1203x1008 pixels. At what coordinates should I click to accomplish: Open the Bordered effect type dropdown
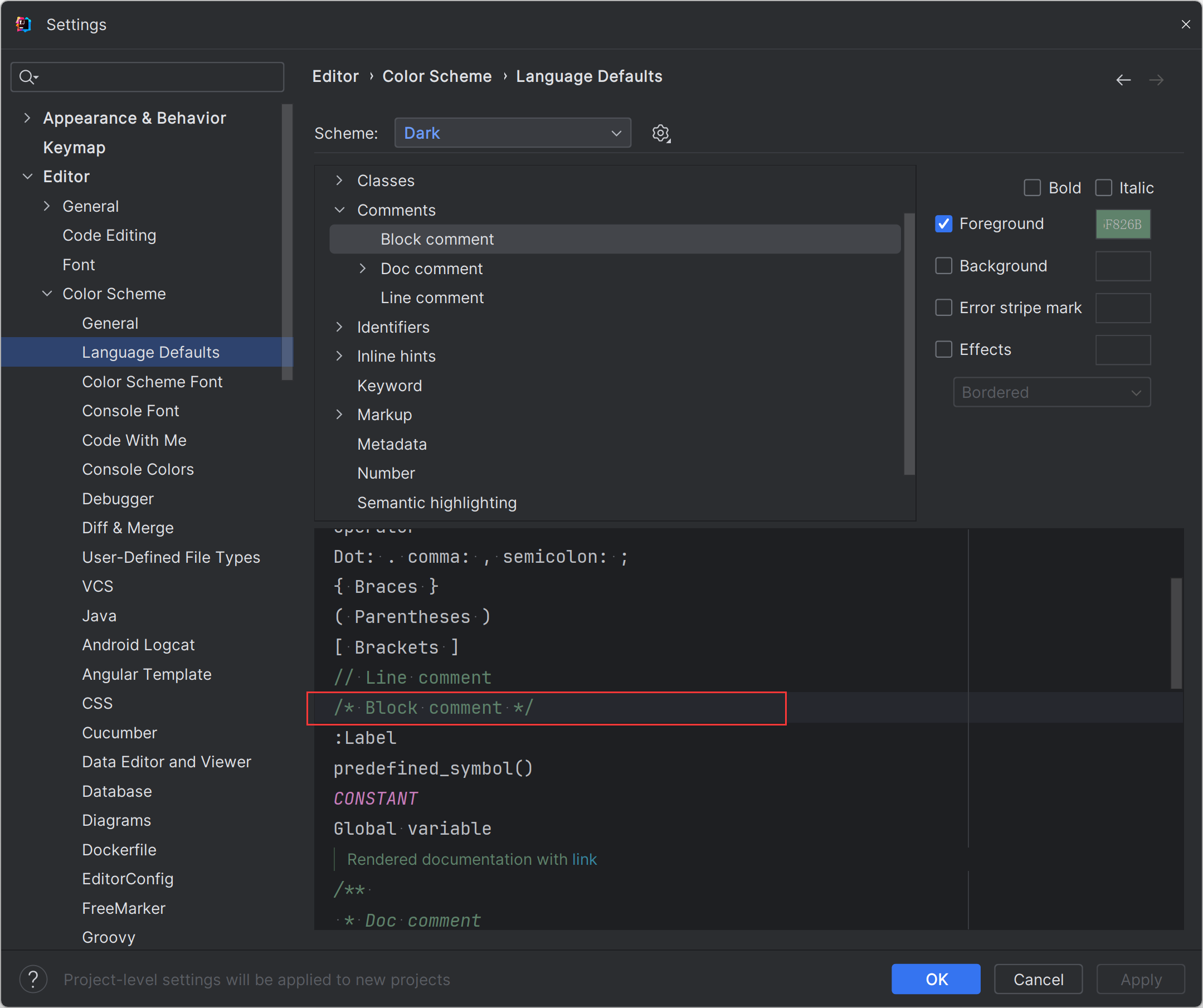(1051, 392)
